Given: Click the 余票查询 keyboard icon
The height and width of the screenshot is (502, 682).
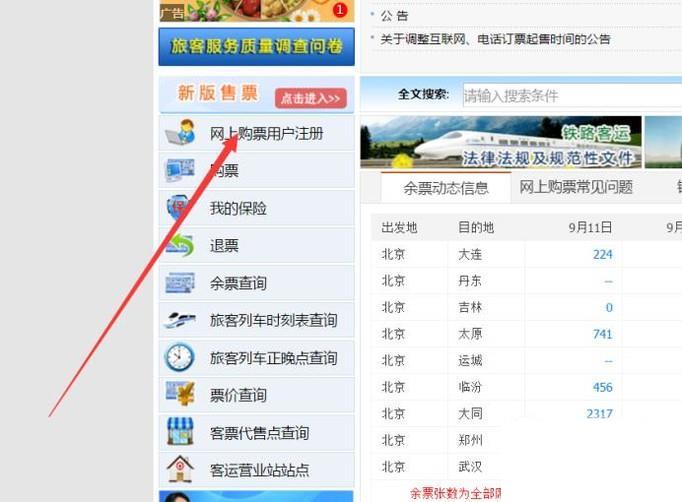Looking at the screenshot, I should point(180,283).
